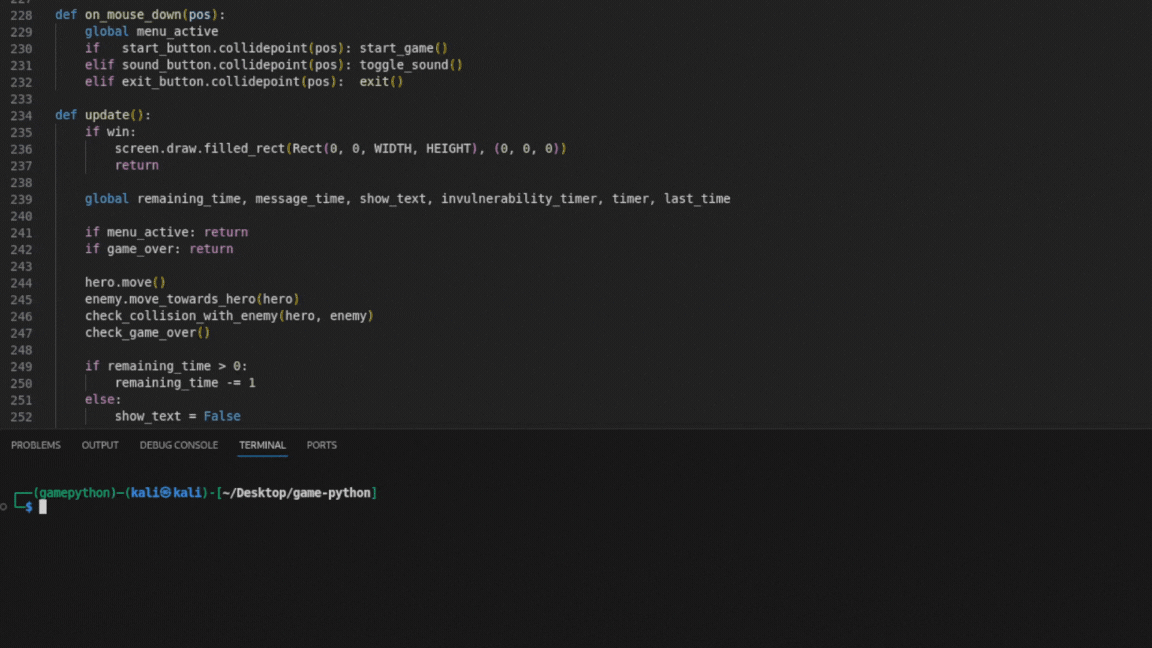The width and height of the screenshot is (1152, 648).
Task: Click line number 239 in the gutter
Action: click(21, 199)
